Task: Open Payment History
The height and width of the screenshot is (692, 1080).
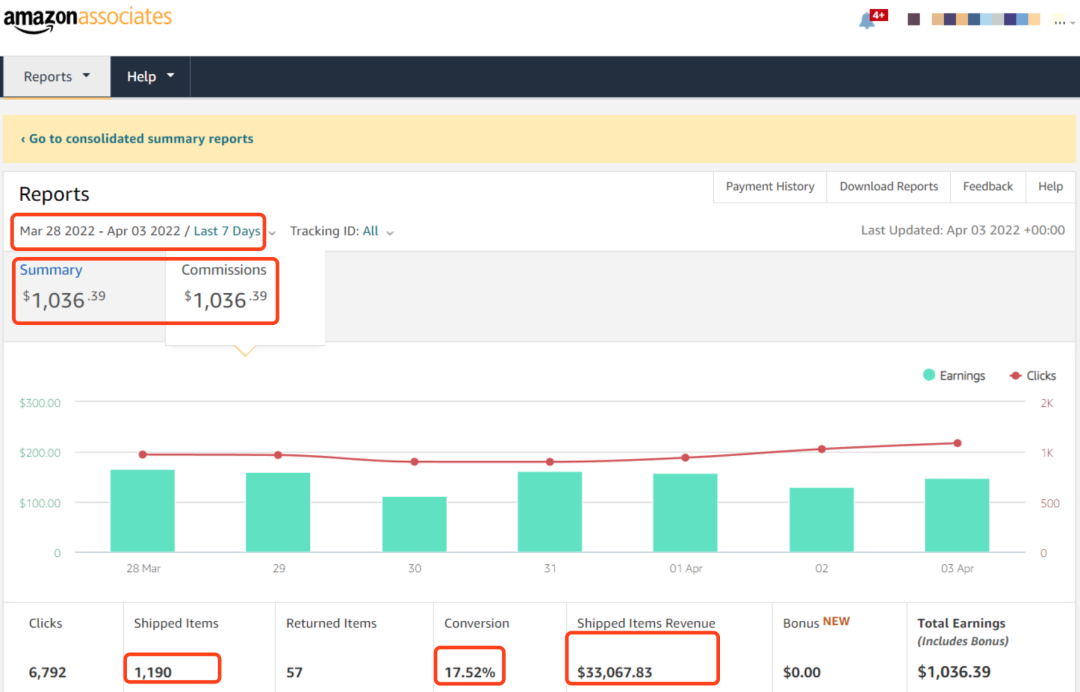Action: pyautogui.click(x=769, y=186)
